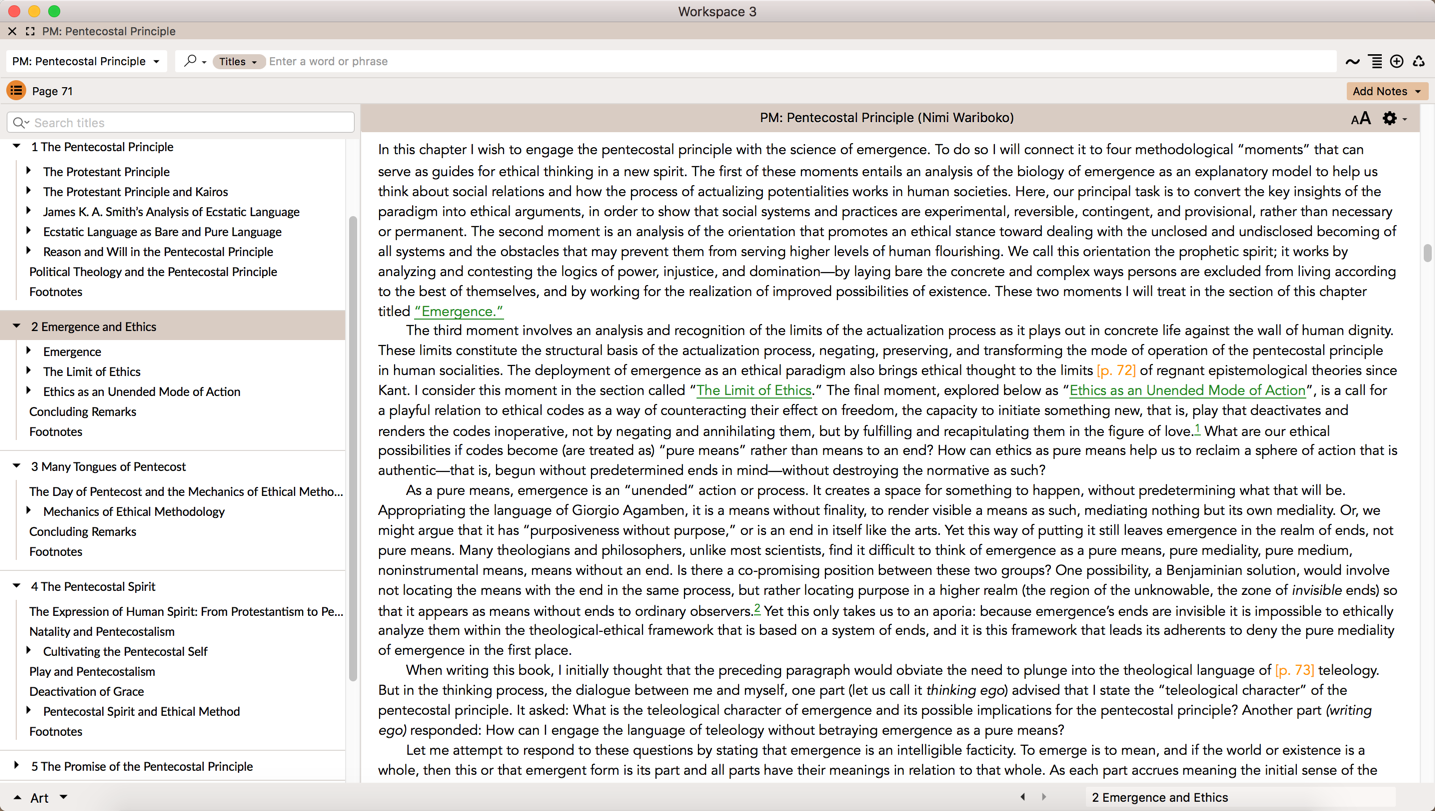The height and width of the screenshot is (811, 1435).
Task: Expand Ethics as an Unended Mode of Action
Action: [29, 391]
